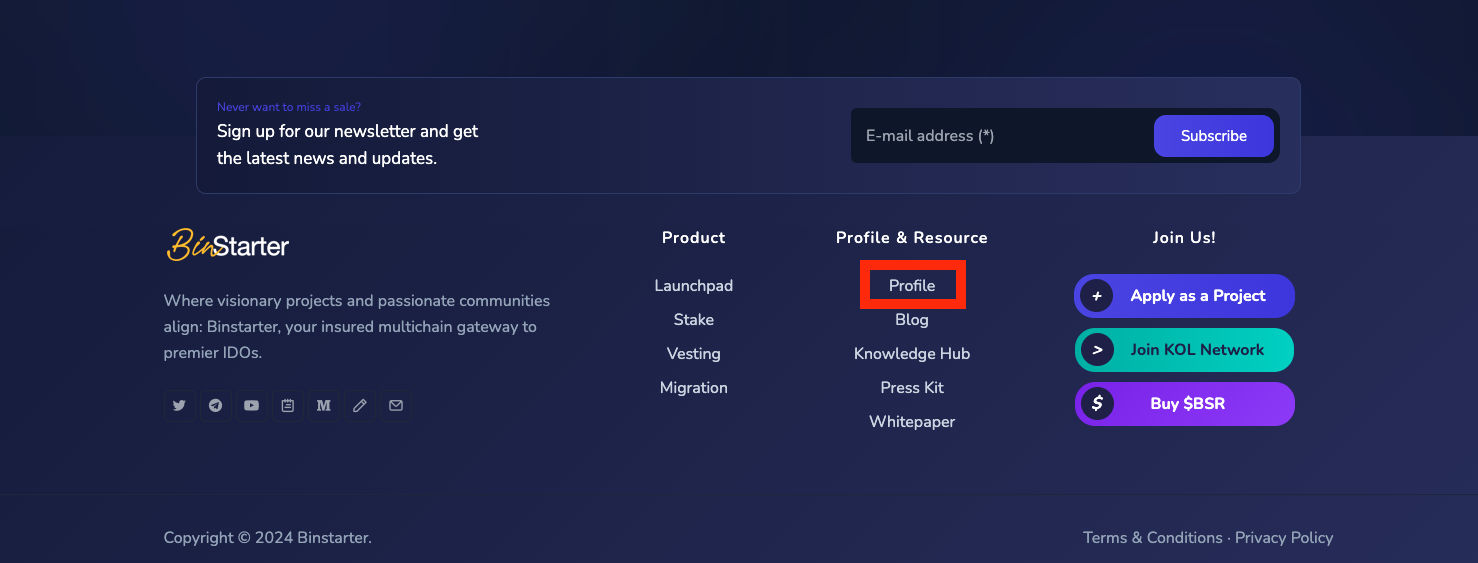Viewport: 1478px width, 563px height.
Task: Click the pencil icon in social row
Action: [360, 405]
